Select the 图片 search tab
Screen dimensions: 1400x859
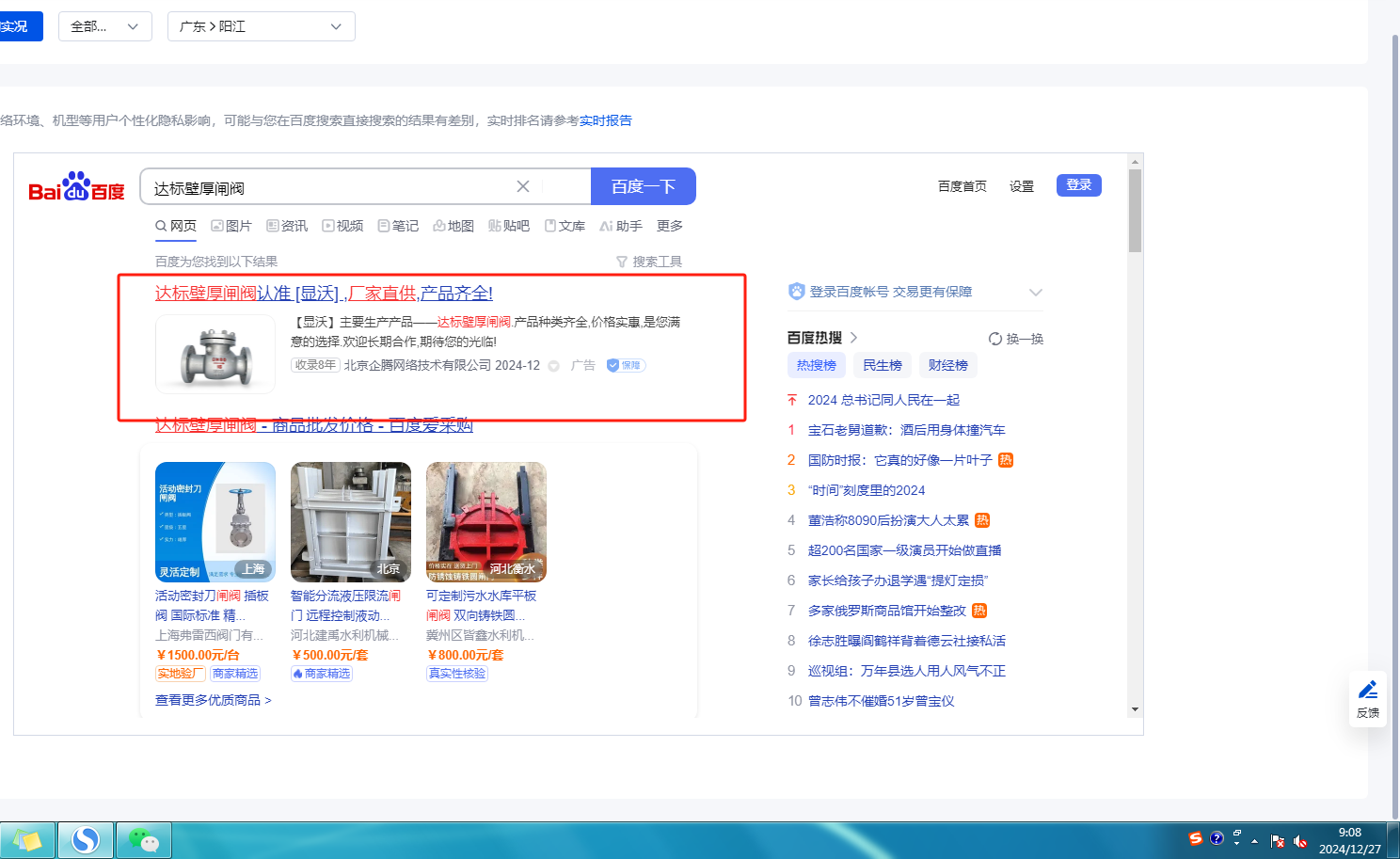coord(231,226)
